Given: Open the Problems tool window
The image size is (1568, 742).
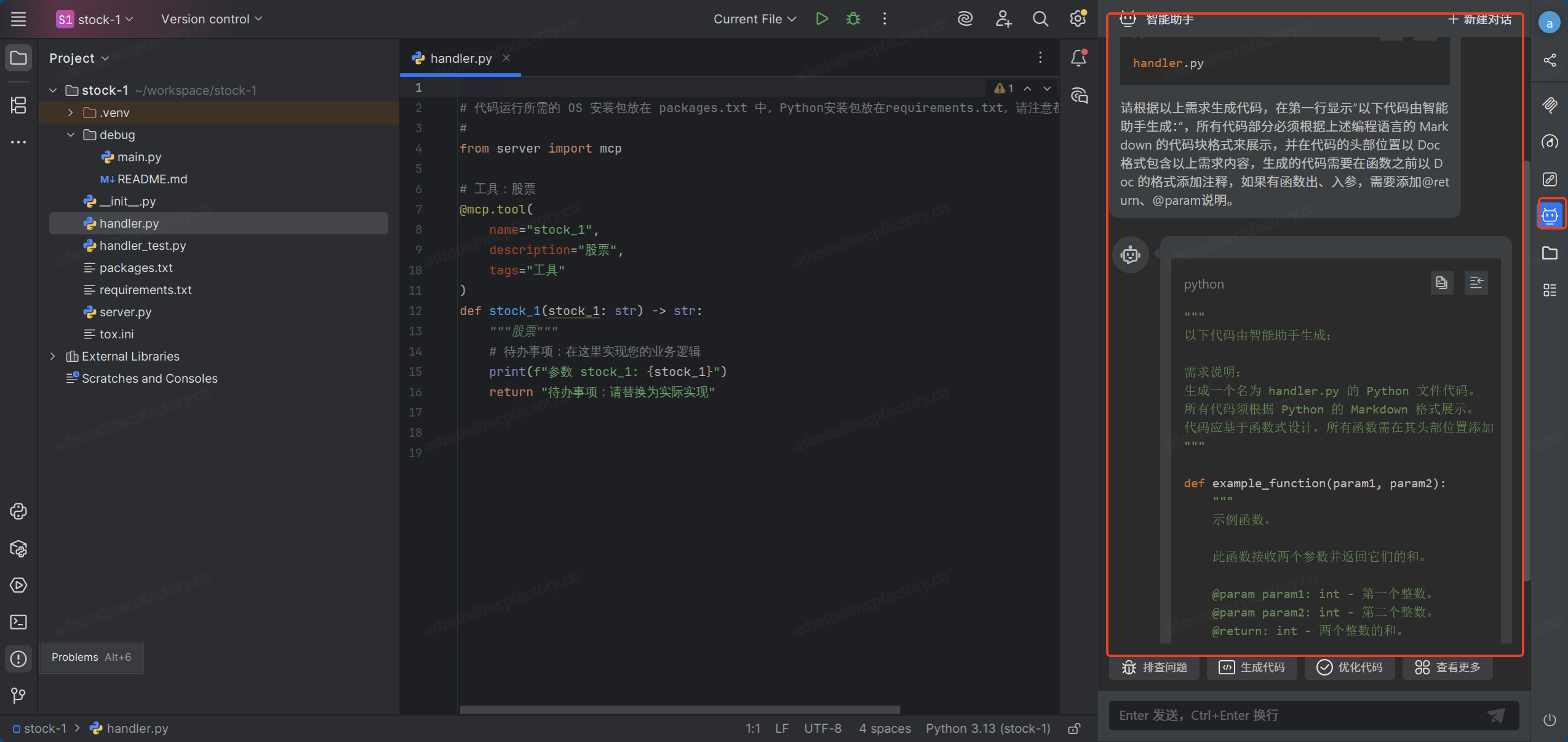Looking at the screenshot, I should click(18, 659).
